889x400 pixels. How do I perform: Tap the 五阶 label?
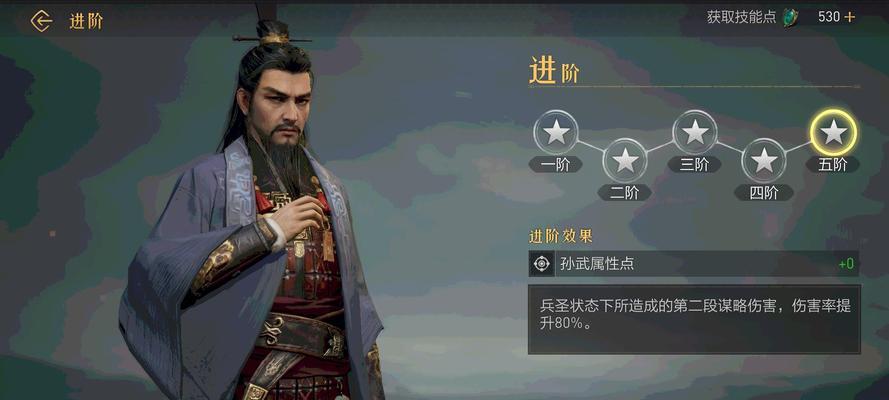point(833,164)
